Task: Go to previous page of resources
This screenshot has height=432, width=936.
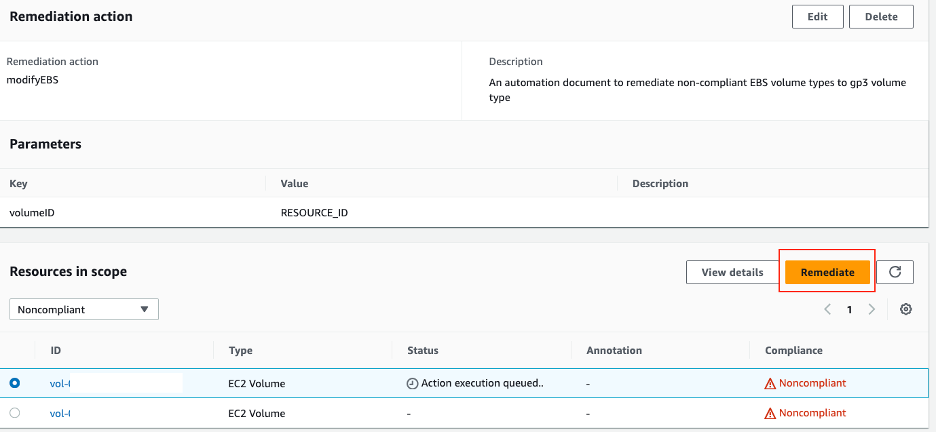Action: (x=828, y=309)
